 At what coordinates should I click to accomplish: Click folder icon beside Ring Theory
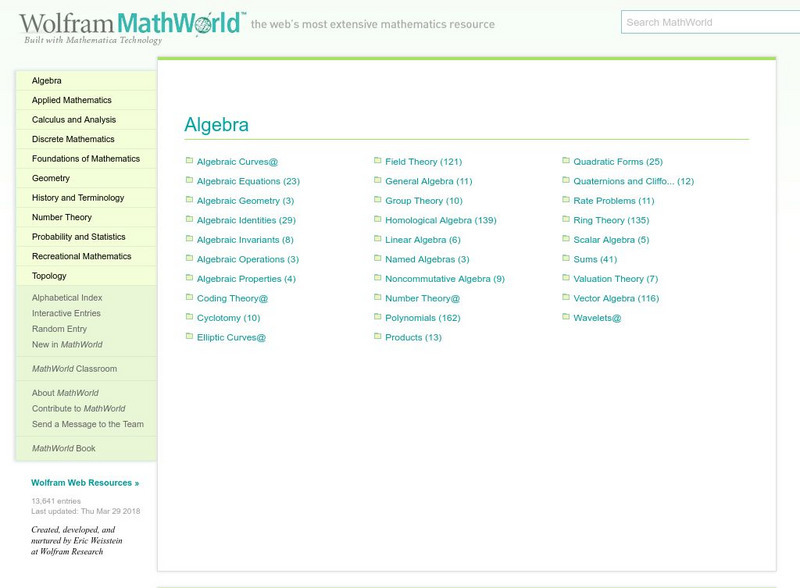(566, 219)
